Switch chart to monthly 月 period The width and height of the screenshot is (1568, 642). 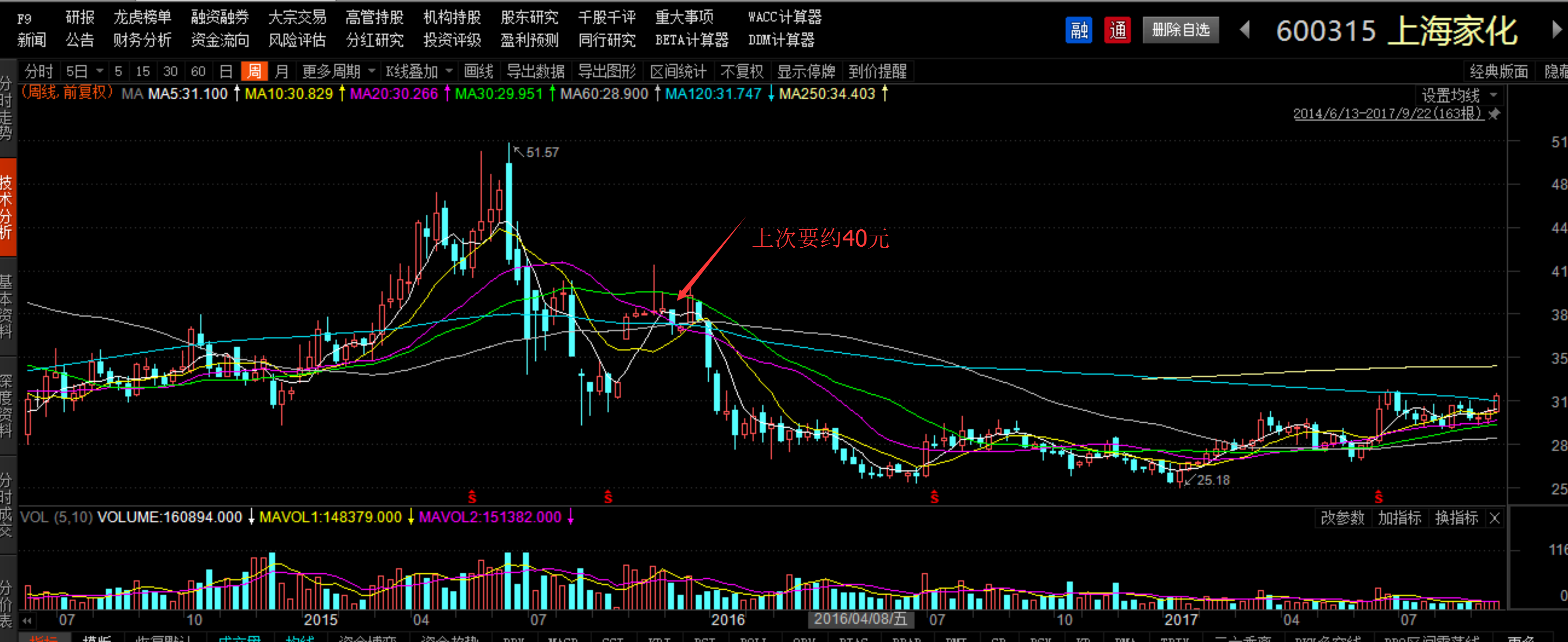(281, 71)
